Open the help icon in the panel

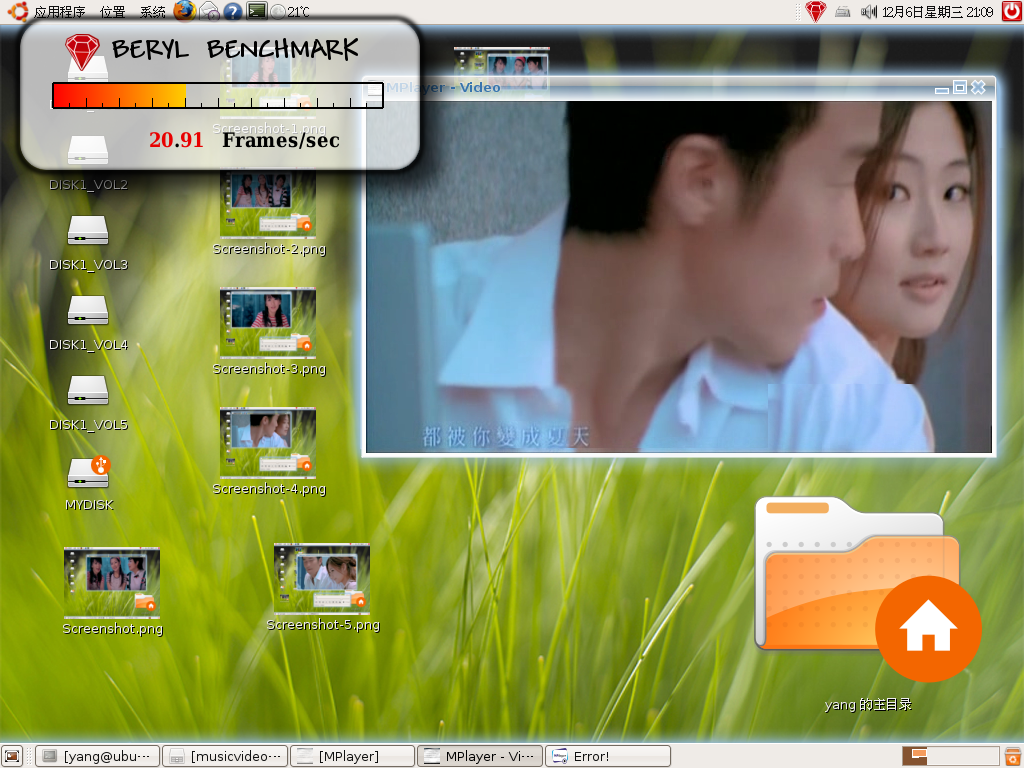tap(232, 10)
